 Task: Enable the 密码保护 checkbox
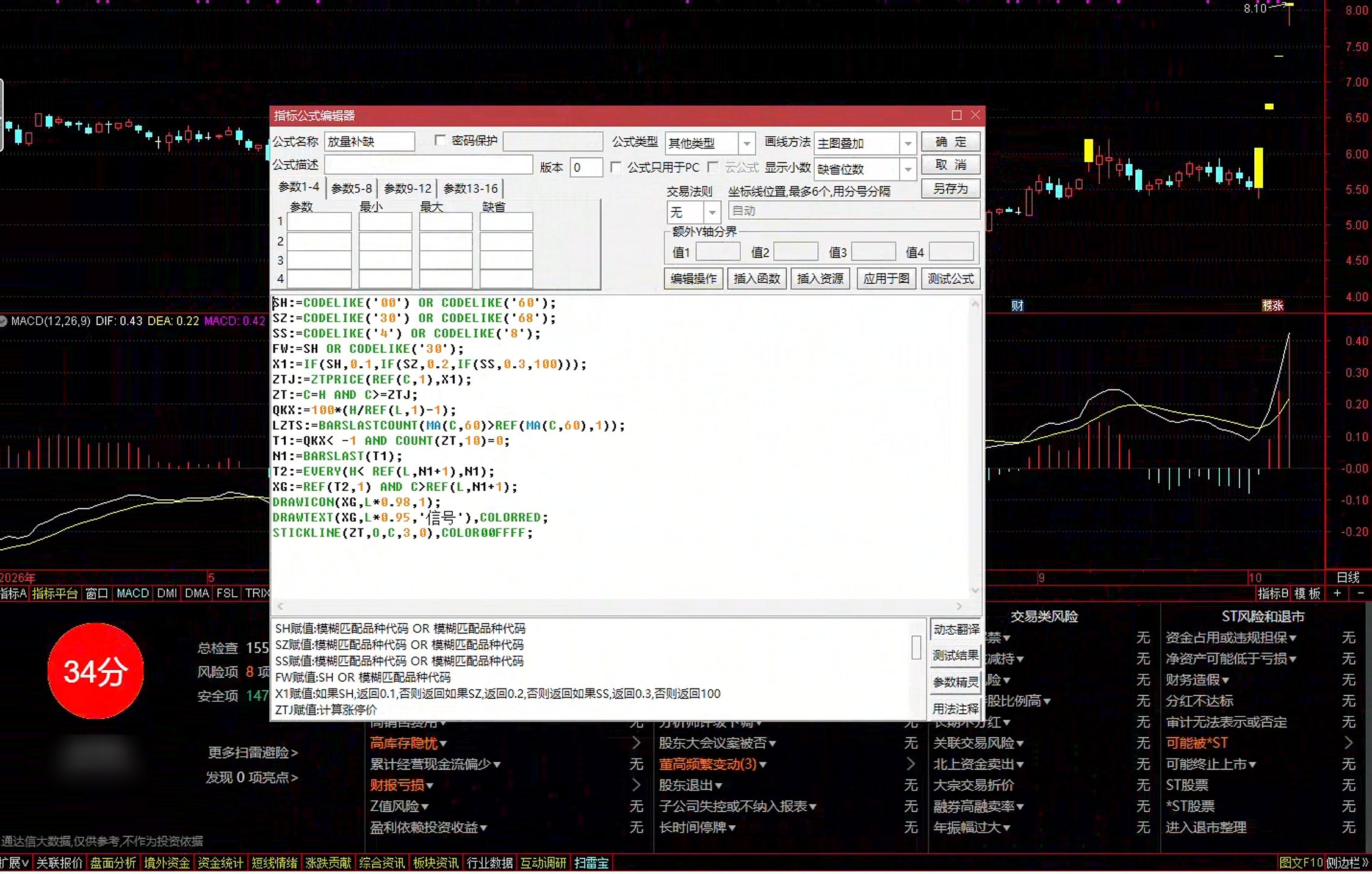tap(439, 140)
